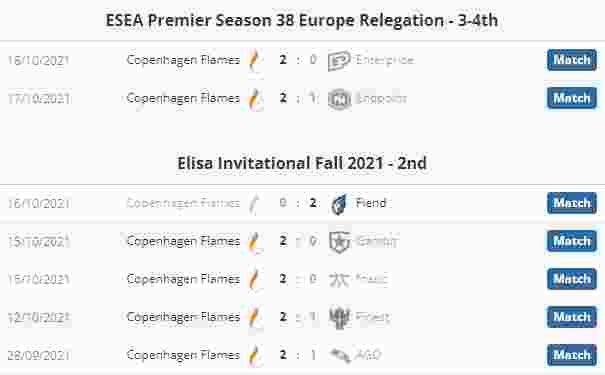Image resolution: width=605 pixels, height=375 pixels.
Task: Click the Gambit star shield logo
Action: (x=340, y=242)
